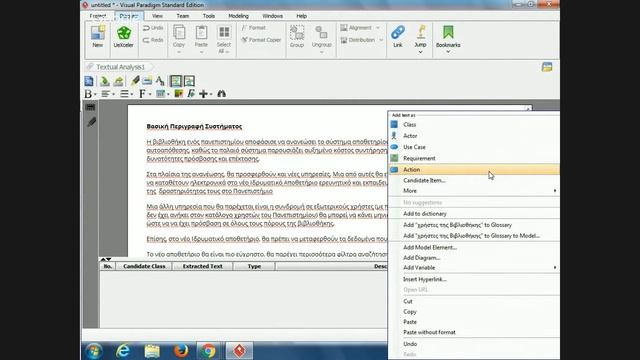Viewport: 640px width, 360px height.
Task: Click Add Diagram... in context menu
Action: (x=474, y=258)
